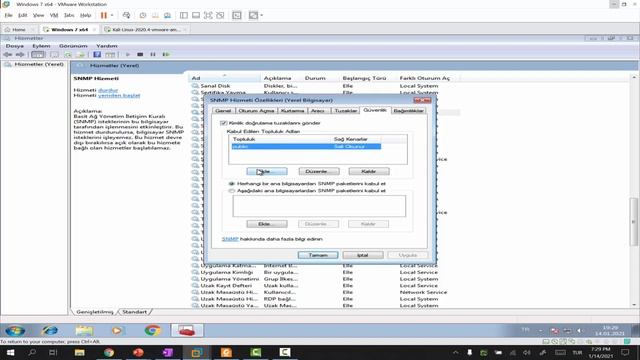Click VMware unity mode icon

click(x=220, y=15)
